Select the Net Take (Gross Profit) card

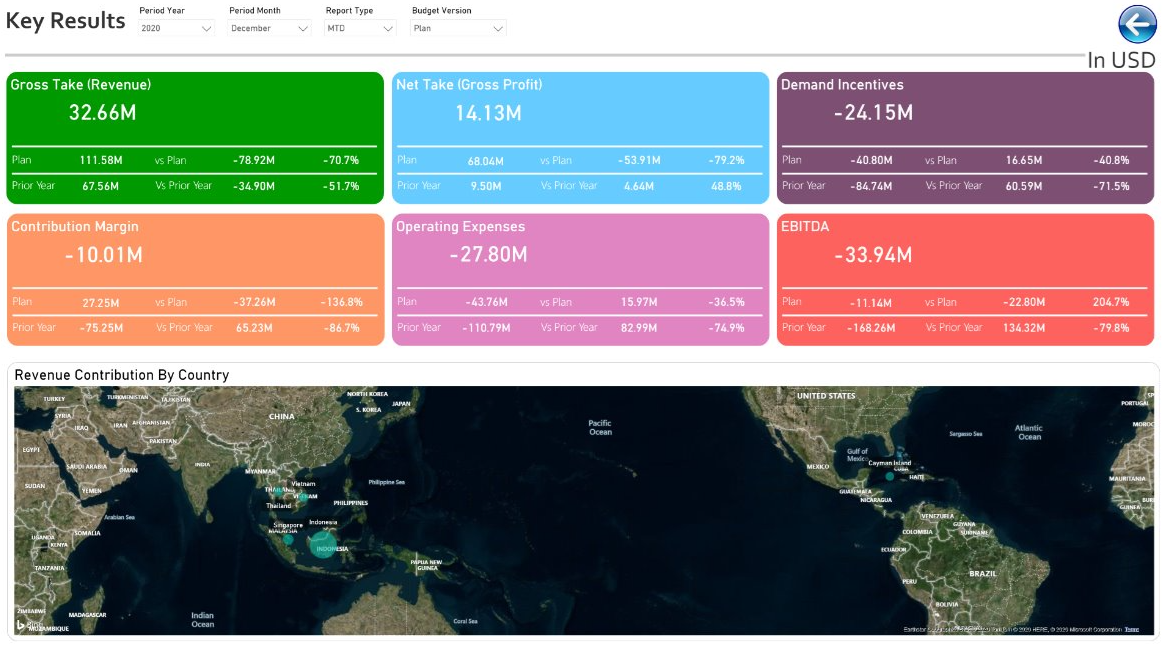[x=580, y=138]
